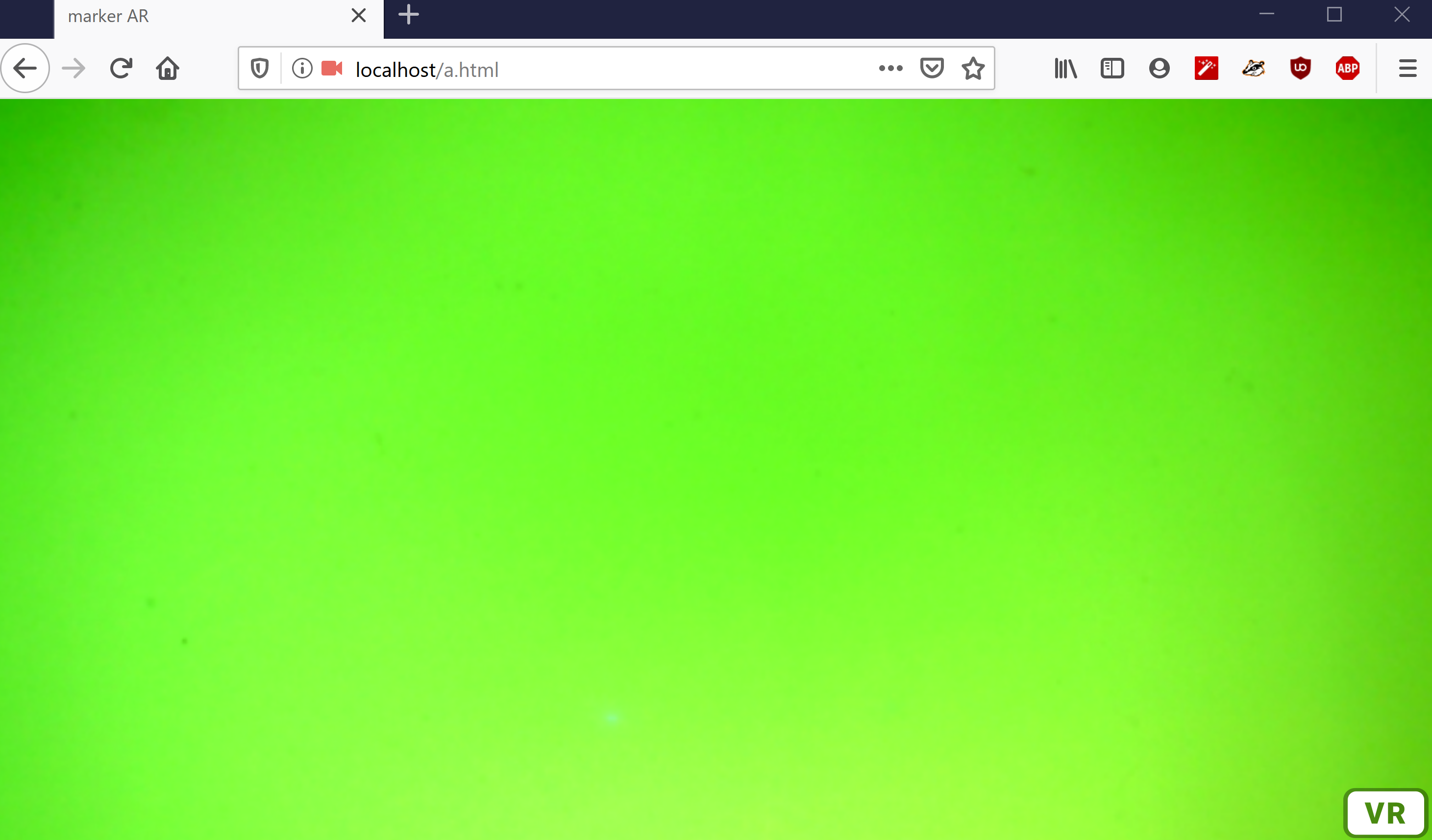Show site information for localhost
Image resolution: width=1432 pixels, height=840 pixels.
302,68
